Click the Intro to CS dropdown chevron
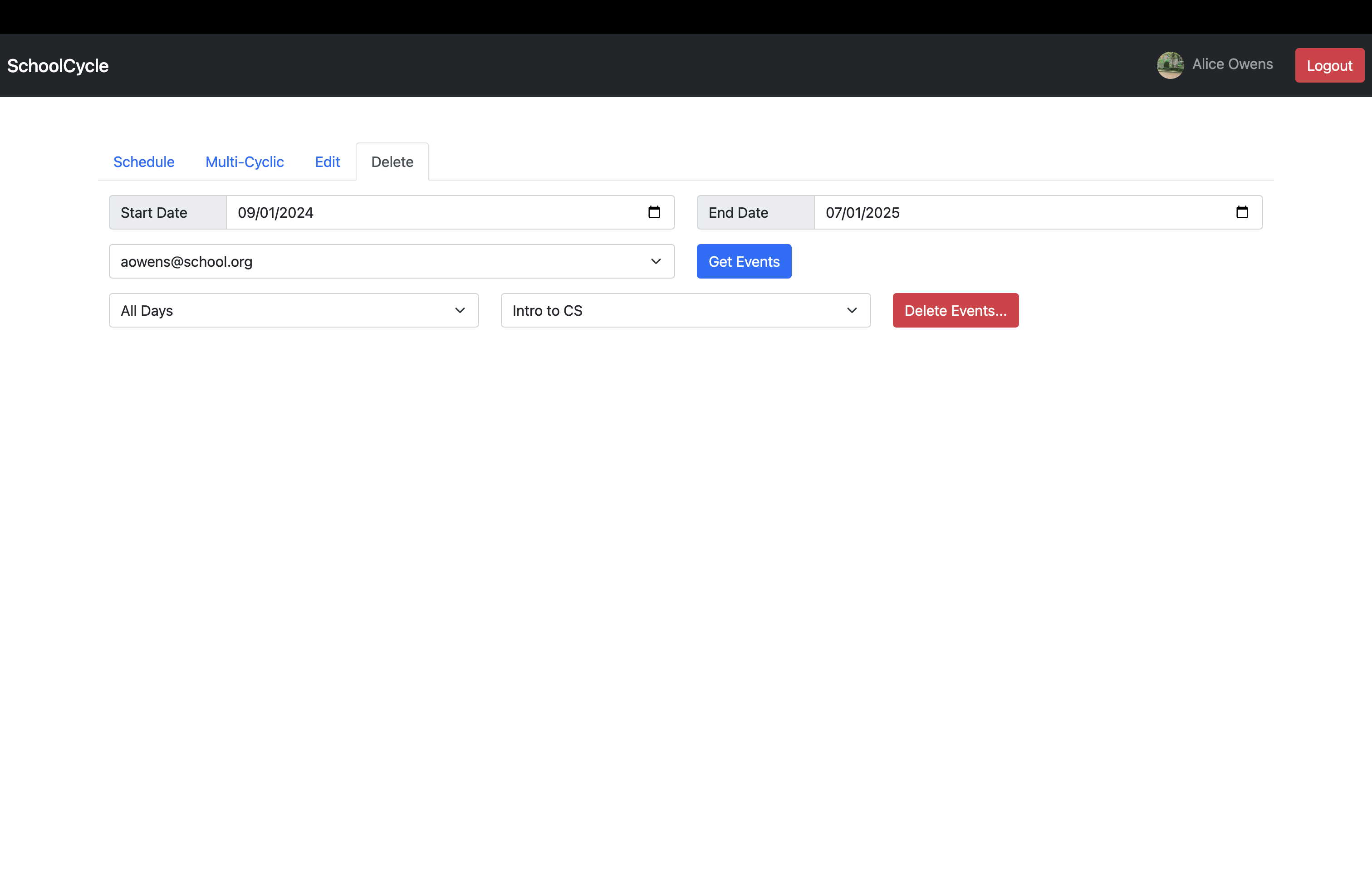This screenshot has width=1372, height=891. tap(852, 310)
